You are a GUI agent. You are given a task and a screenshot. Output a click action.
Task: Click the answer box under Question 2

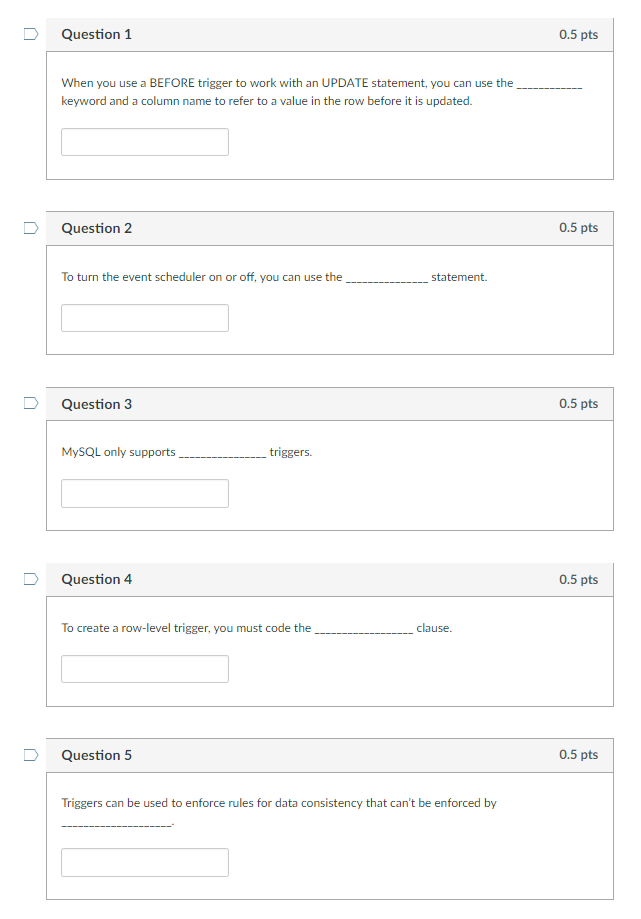[144, 317]
